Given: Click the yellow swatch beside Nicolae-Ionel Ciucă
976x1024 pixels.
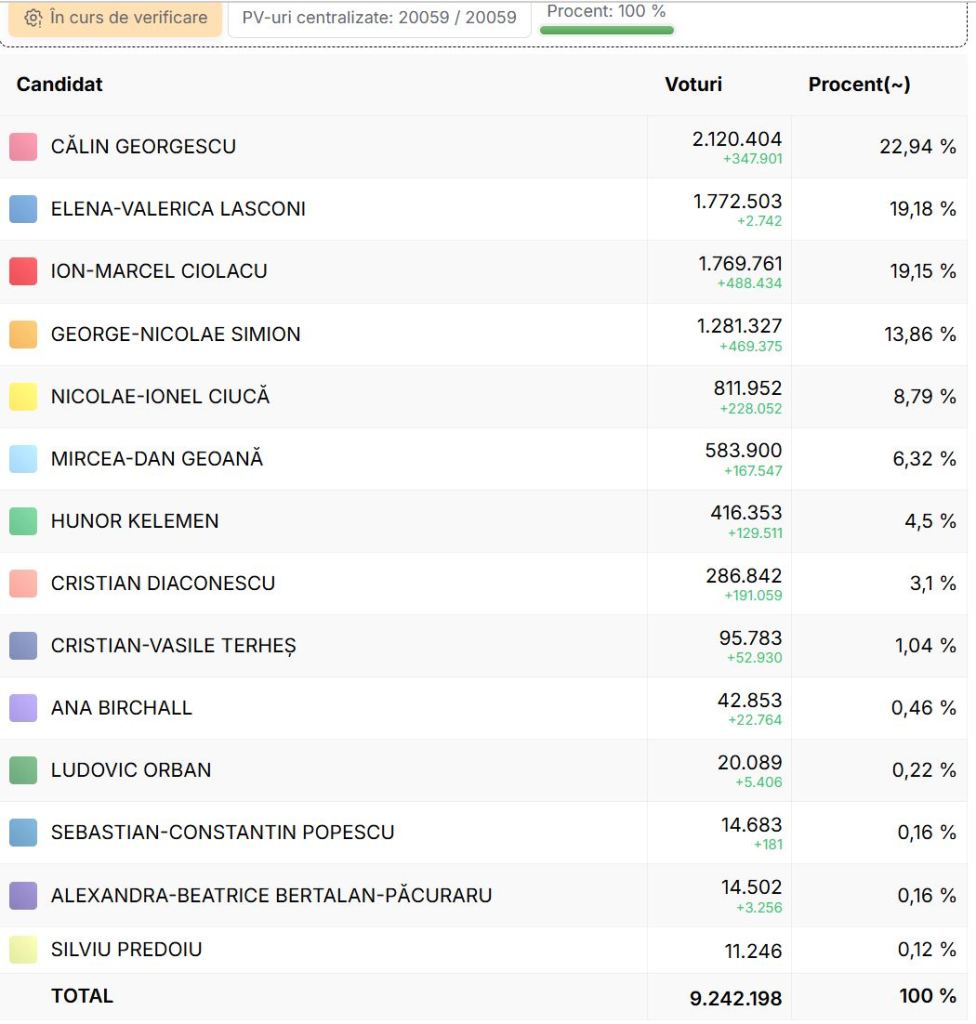Looking at the screenshot, I should click(23, 396).
